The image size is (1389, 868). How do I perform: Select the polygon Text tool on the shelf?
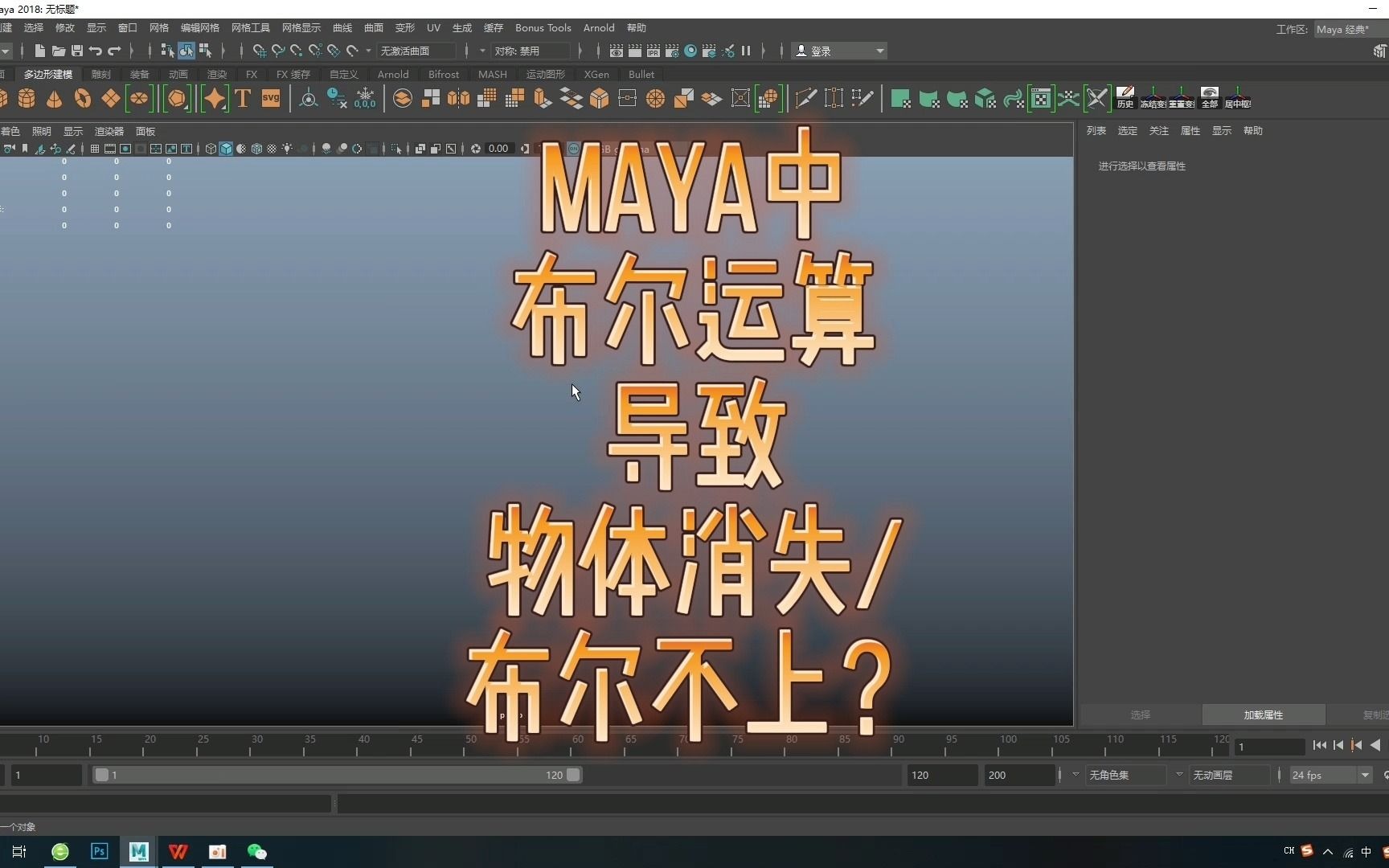pyautogui.click(x=242, y=98)
